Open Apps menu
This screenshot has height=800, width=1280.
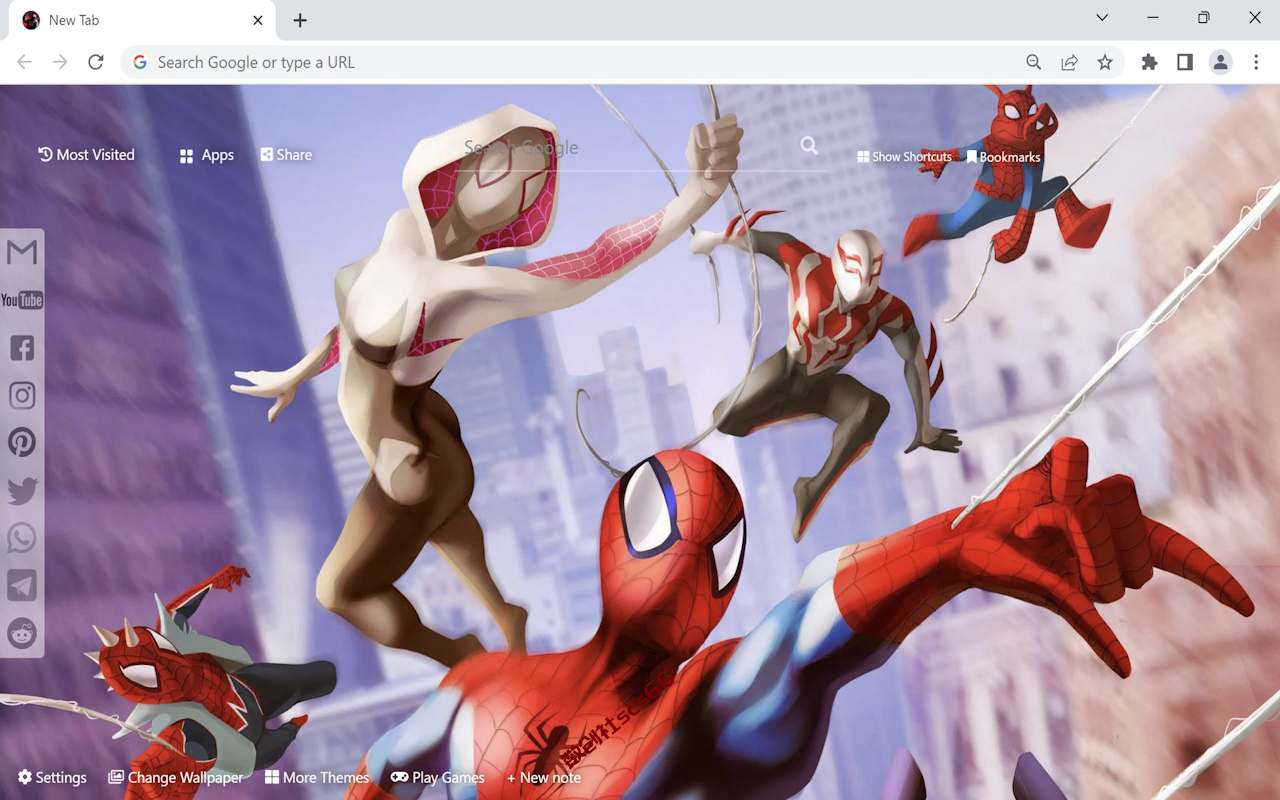point(207,155)
